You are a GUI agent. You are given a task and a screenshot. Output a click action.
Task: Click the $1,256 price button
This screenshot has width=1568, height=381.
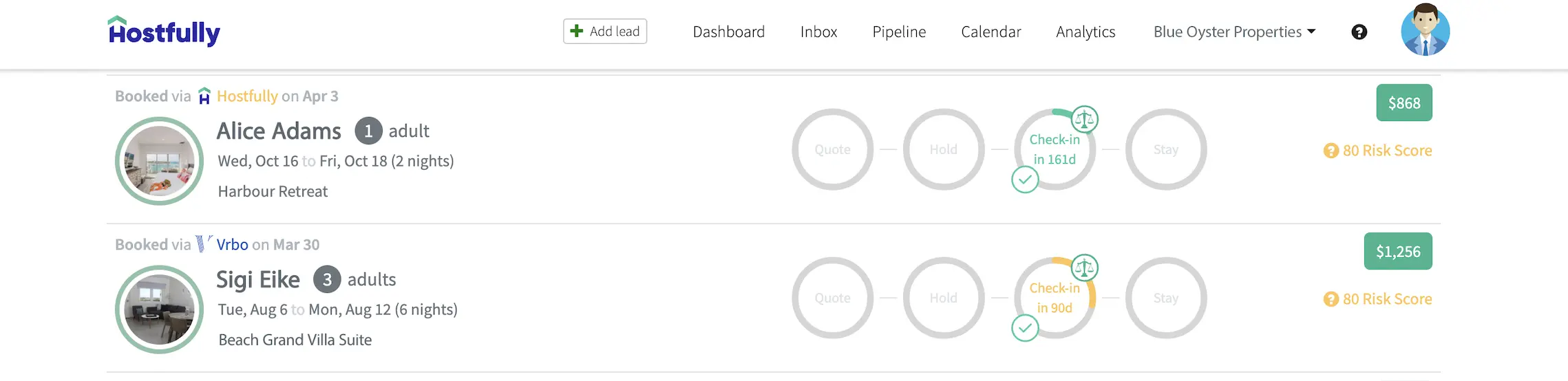pyautogui.click(x=1398, y=252)
